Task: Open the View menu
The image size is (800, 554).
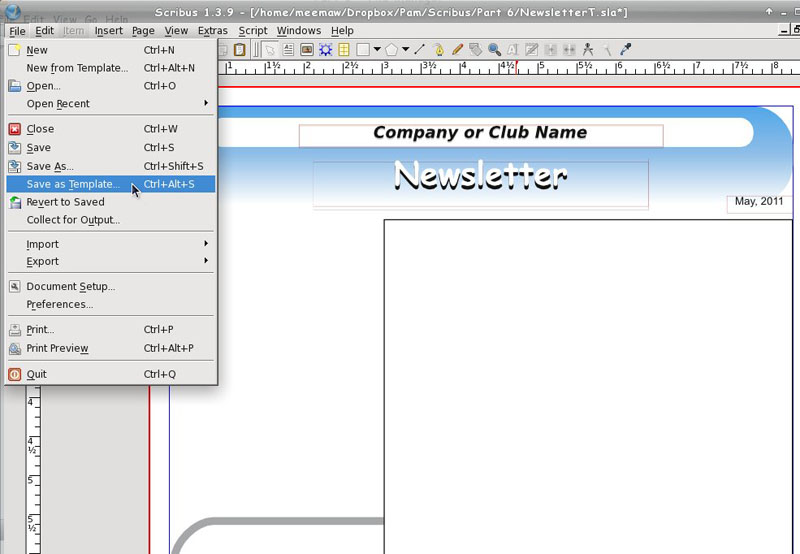Action: tap(176, 31)
